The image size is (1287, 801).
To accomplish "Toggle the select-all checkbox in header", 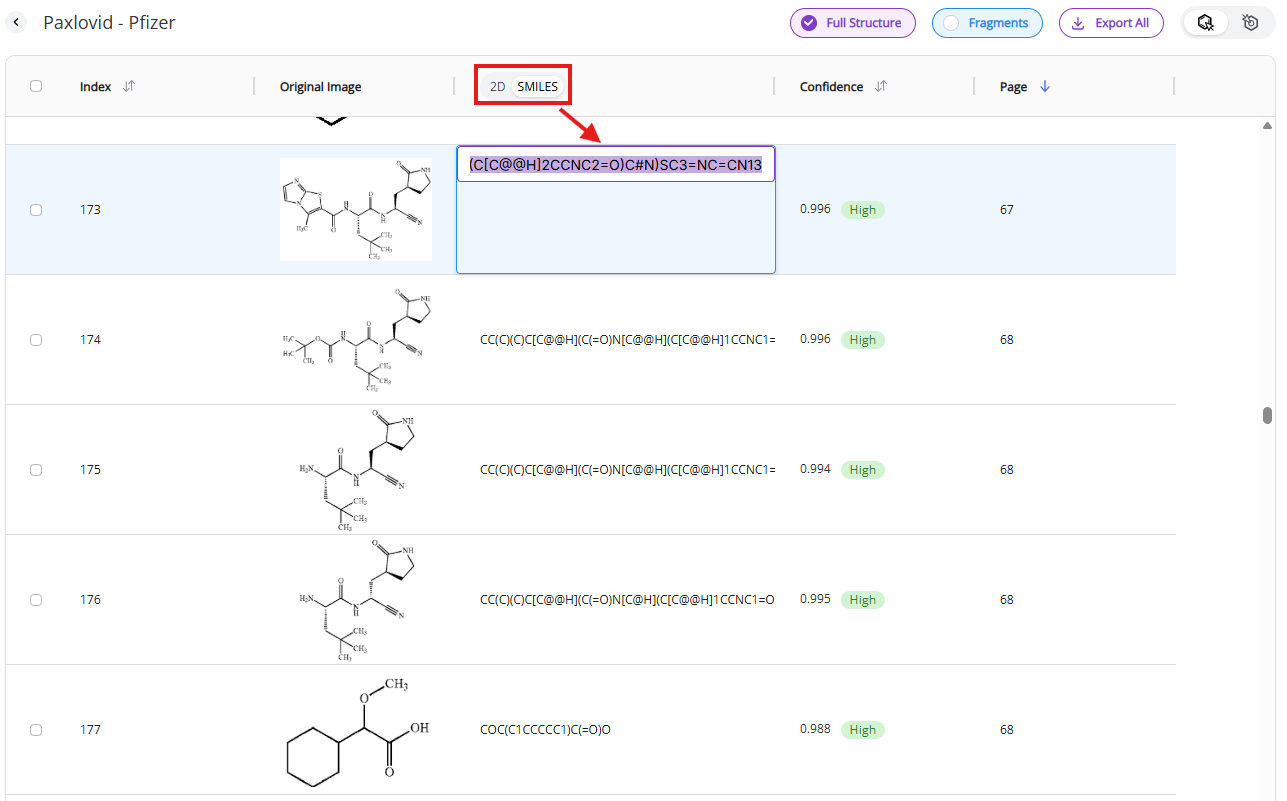I will (x=36, y=86).
